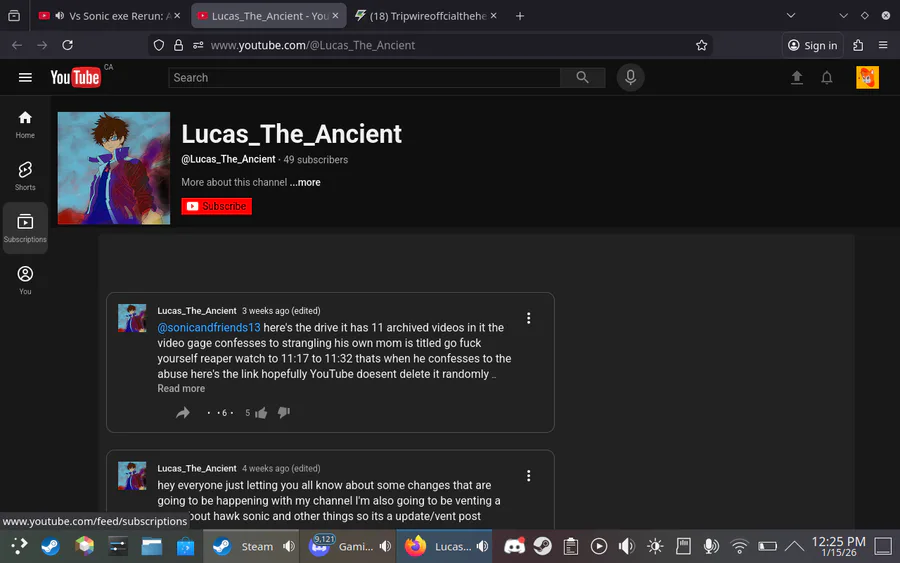This screenshot has height=563, width=900.
Task: Start voice search with the microphone icon
Action: click(630, 77)
